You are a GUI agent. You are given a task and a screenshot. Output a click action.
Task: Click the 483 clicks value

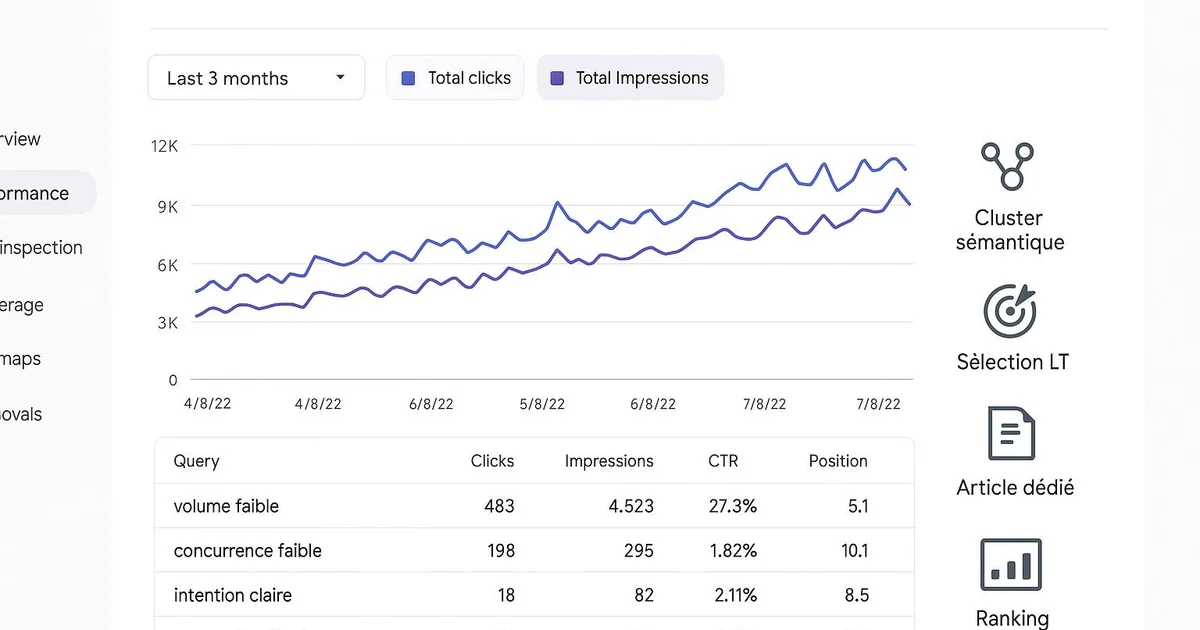tap(498, 506)
